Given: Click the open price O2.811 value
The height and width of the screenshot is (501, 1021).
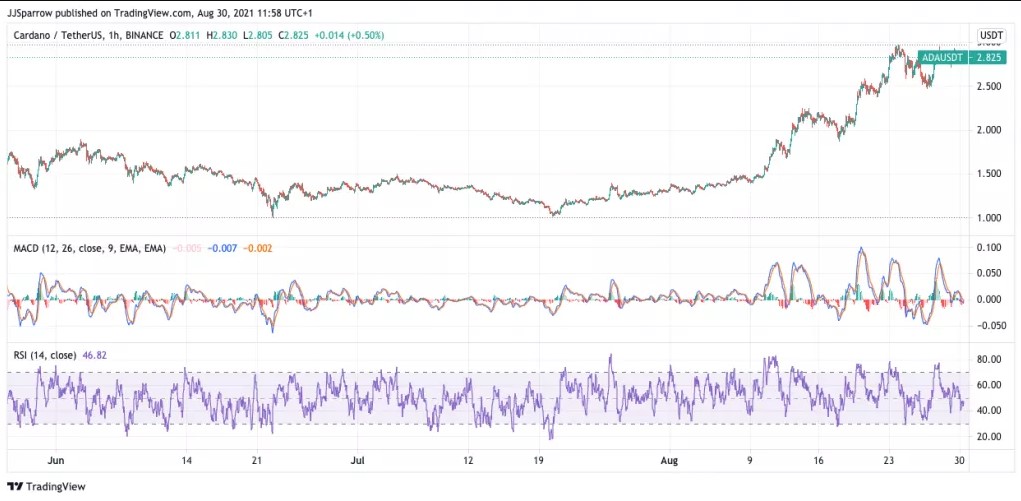Looking at the screenshot, I should (x=186, y=35).
